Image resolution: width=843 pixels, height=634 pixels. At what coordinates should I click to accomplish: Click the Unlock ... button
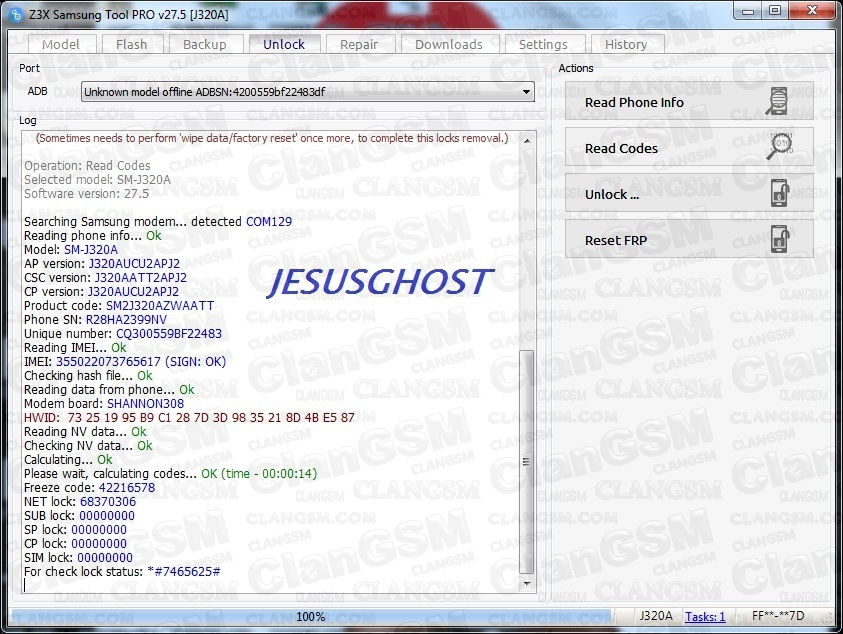click(689, 194)
